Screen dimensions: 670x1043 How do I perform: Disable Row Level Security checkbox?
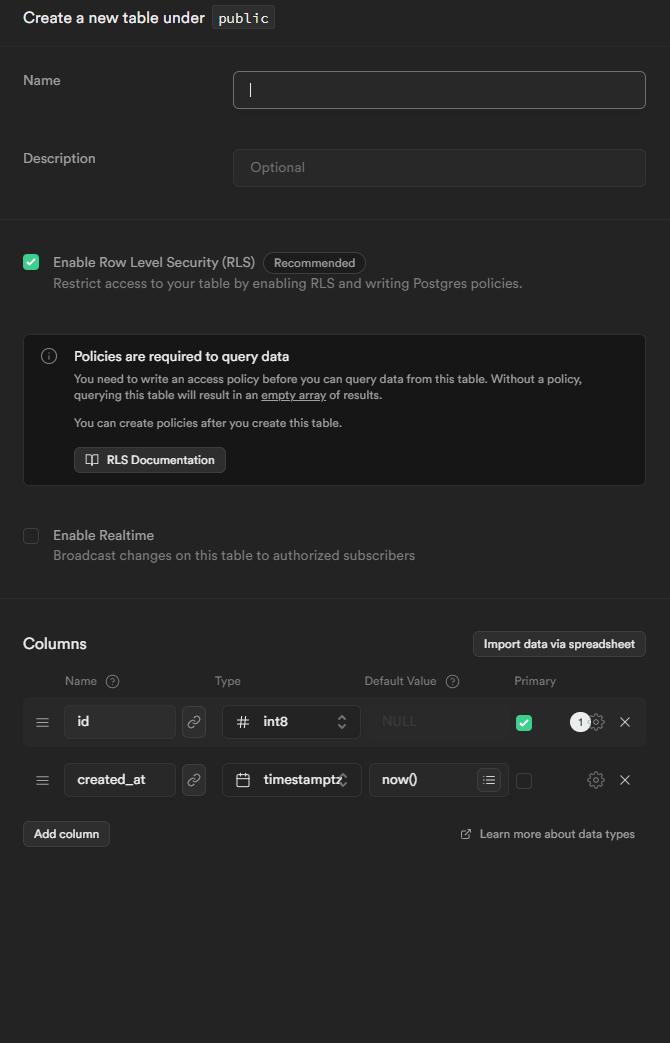coord(32,262)
